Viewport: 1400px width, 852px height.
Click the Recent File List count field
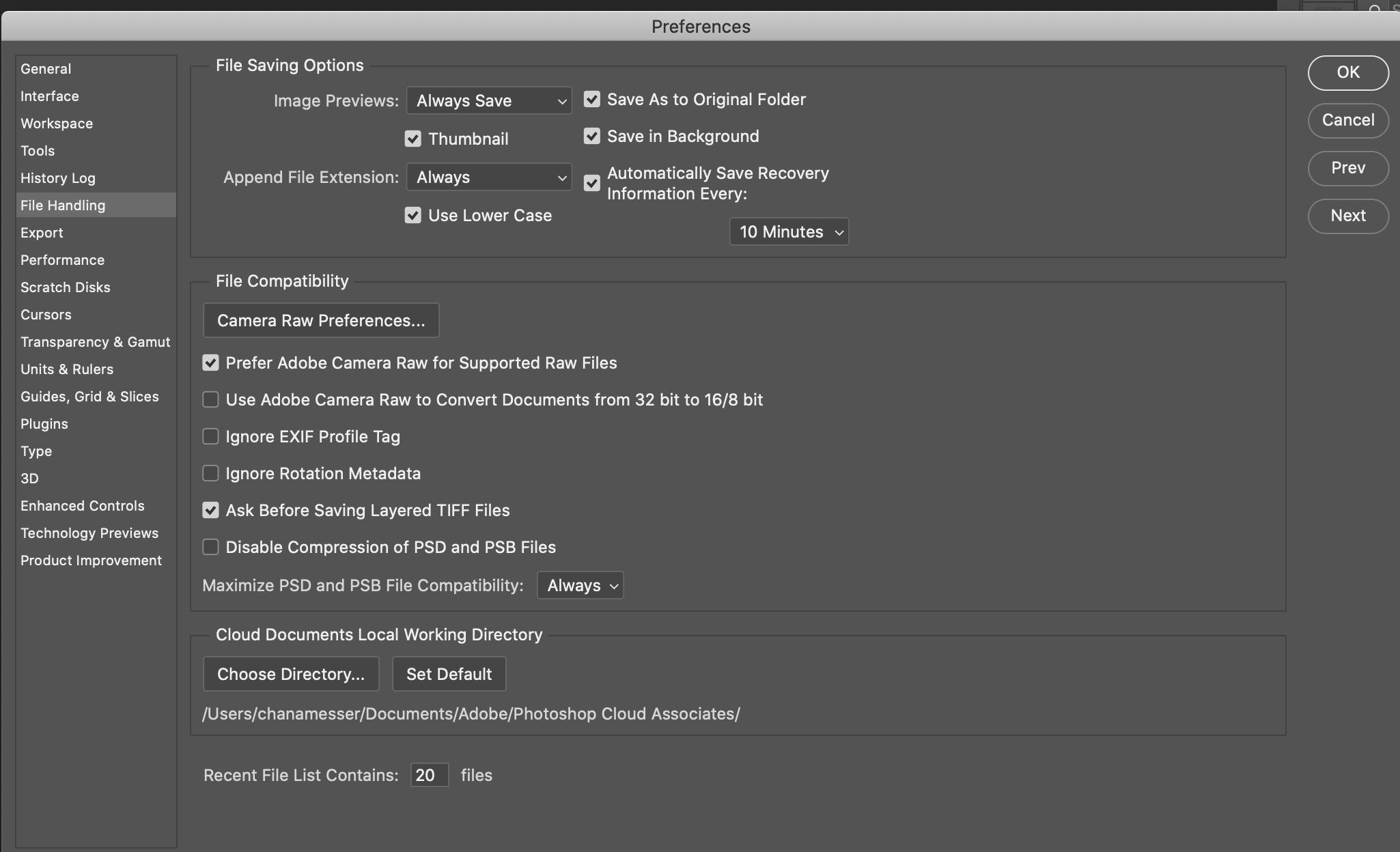click(429, 776)
